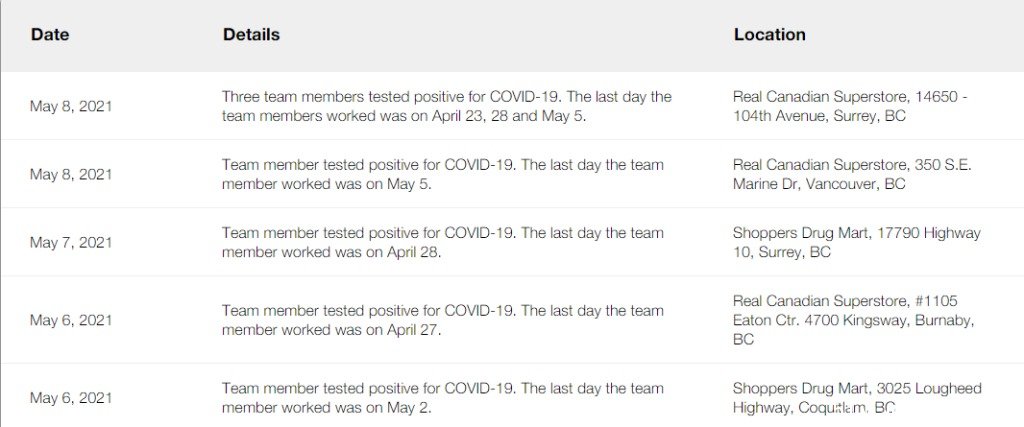Select the Lougheed Highway Coquitlam location

coord(857,398)
